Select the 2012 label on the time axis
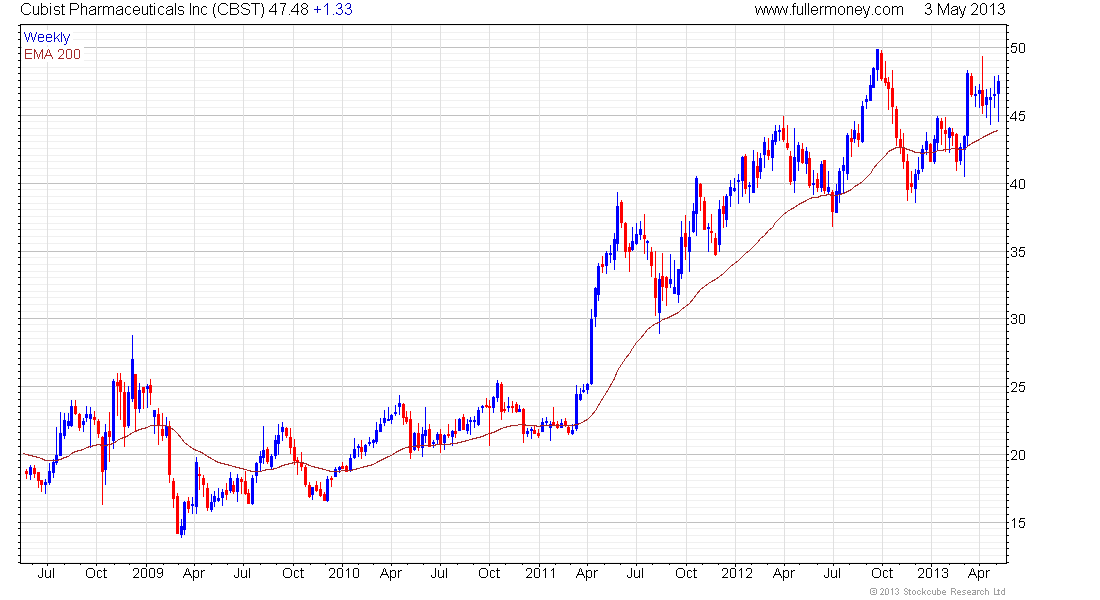 tap(735, 574)
